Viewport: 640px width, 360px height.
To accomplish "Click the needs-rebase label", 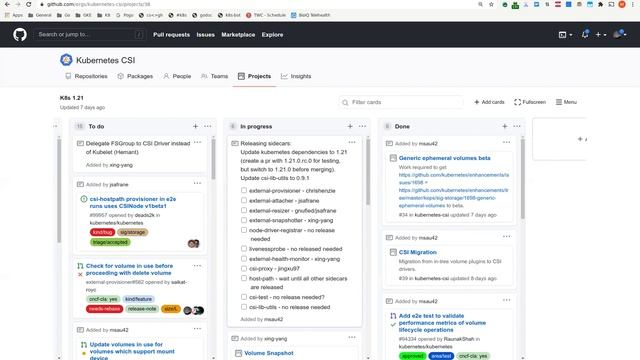I will pos(104,309).
